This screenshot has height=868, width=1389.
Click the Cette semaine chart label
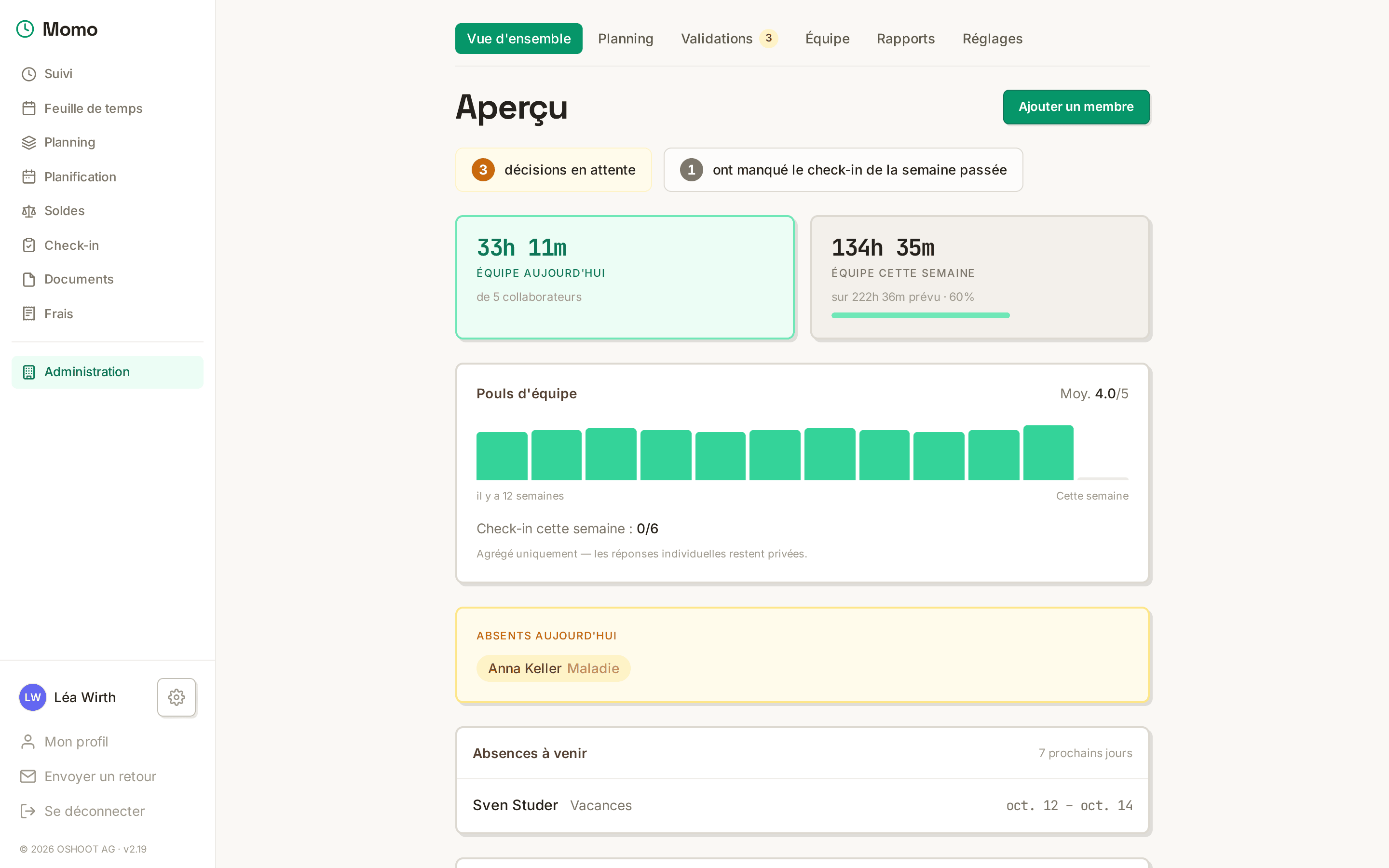(1092, 495)
